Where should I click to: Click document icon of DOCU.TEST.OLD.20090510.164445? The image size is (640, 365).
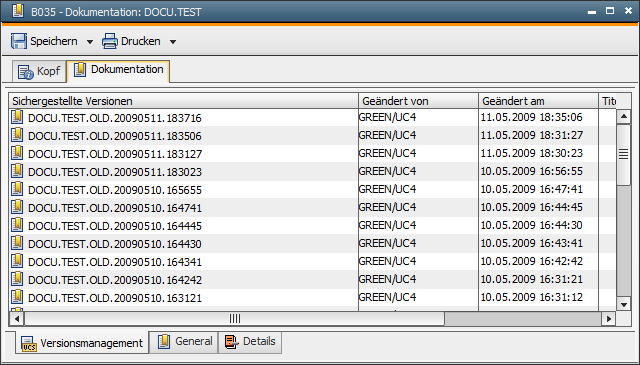click(x=17, y=225)
